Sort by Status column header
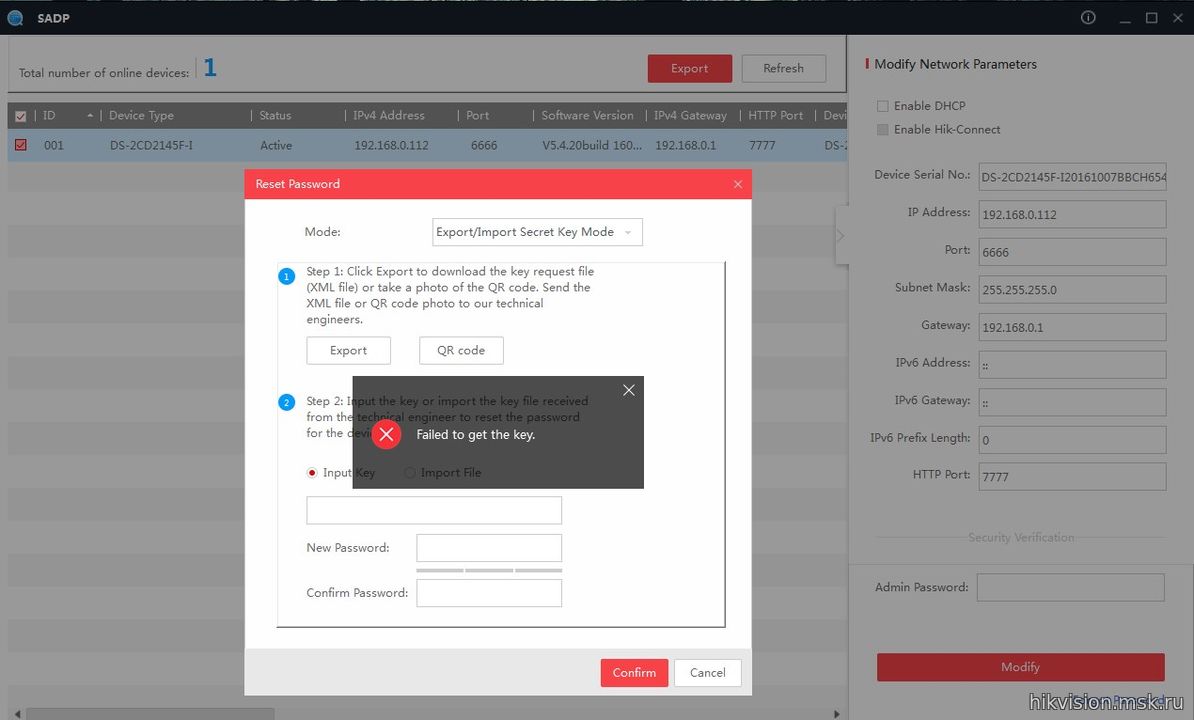Image resolution: width=1194 pixels, height=720 pixels. point(275,116)
